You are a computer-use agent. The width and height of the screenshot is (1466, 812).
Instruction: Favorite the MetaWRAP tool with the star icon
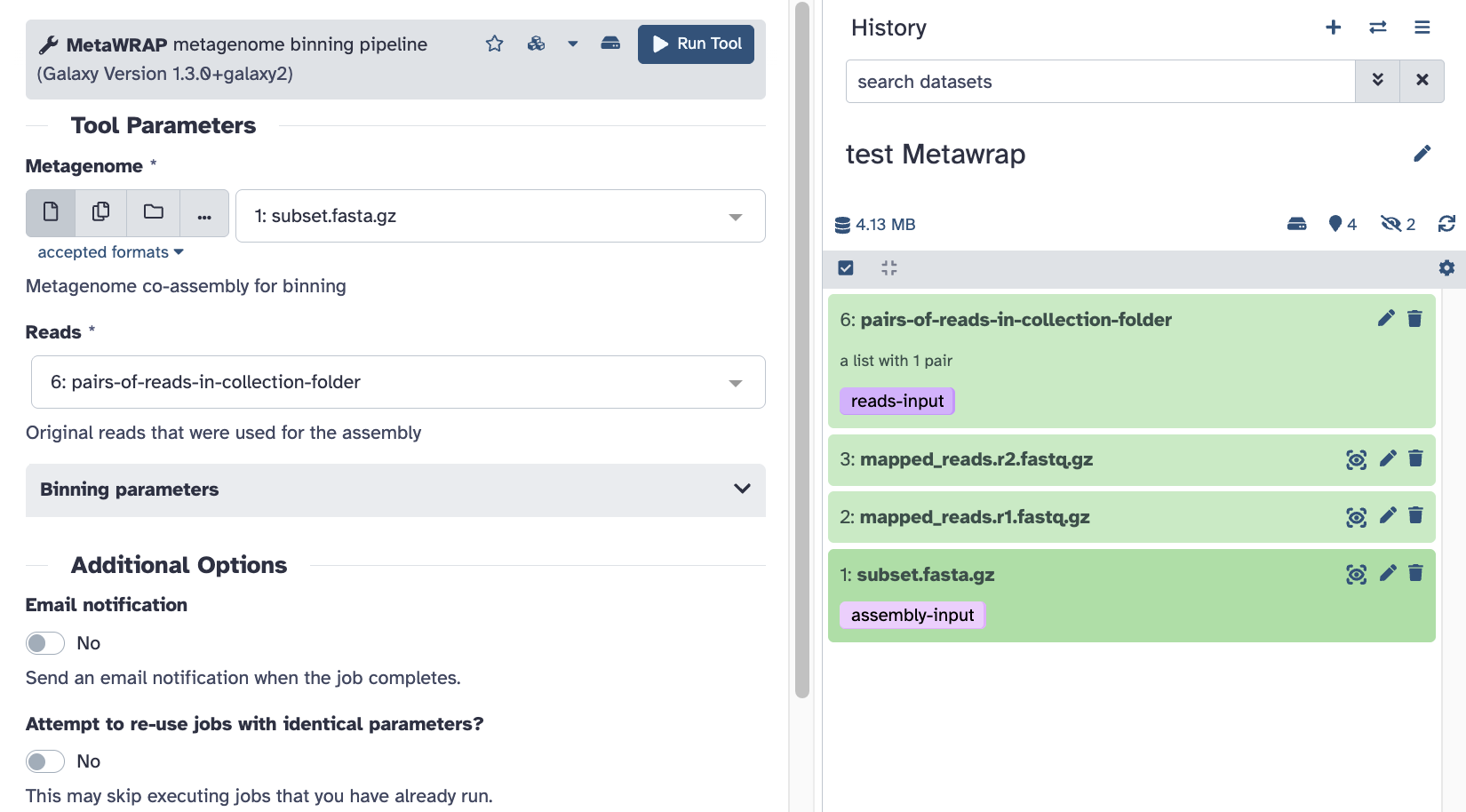tap(495, 44)
